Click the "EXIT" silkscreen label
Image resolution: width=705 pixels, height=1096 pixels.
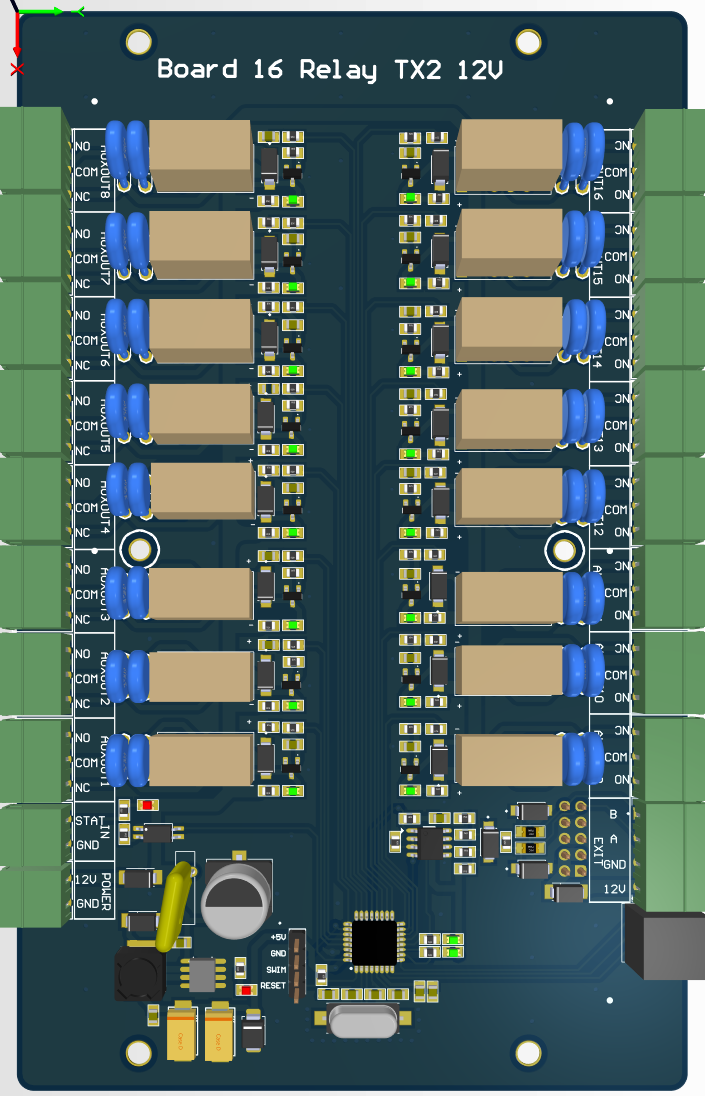click(x=598, y=851)
